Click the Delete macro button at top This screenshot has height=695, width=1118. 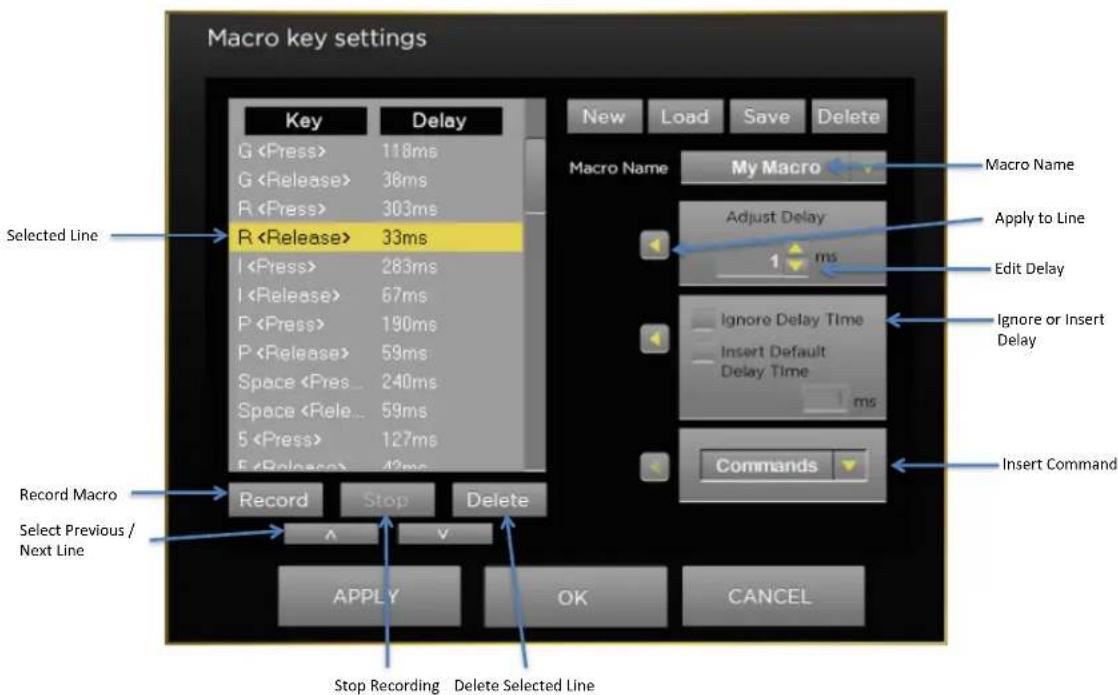pyautogui.click(x=848, y=116)
